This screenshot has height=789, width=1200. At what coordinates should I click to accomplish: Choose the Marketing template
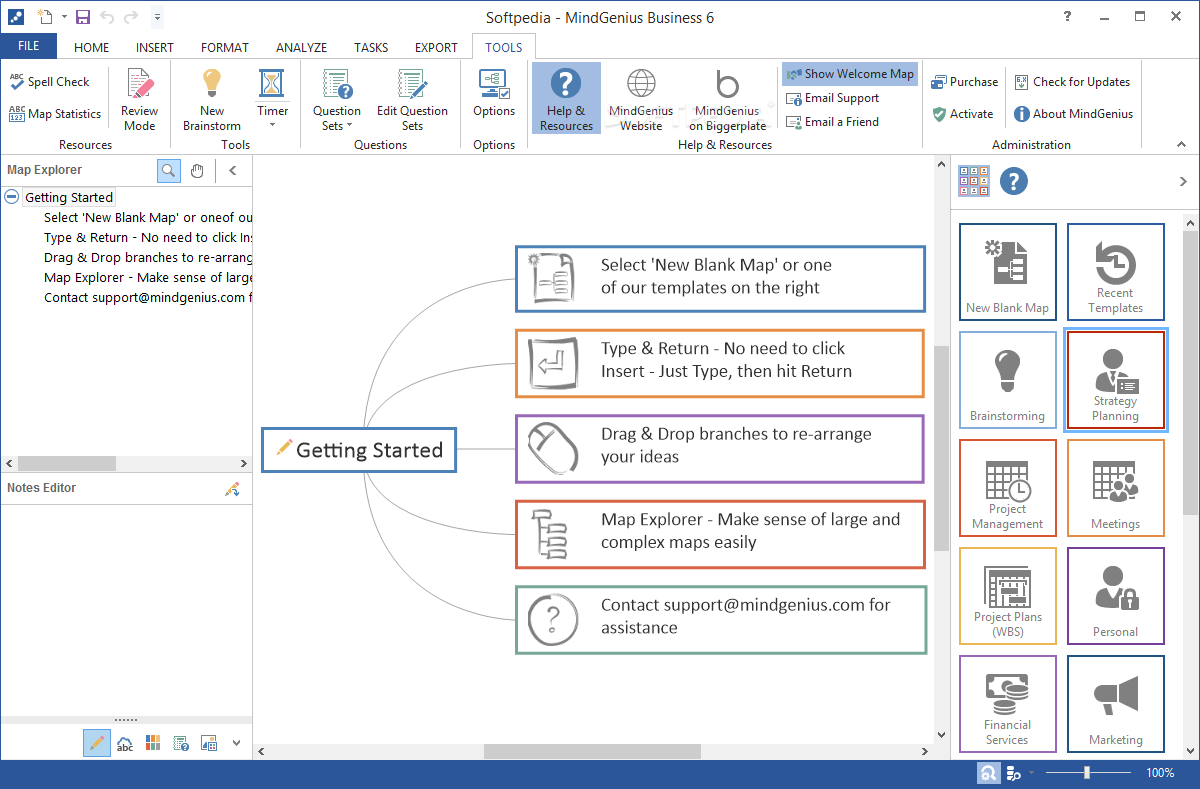pos(1115,704)
